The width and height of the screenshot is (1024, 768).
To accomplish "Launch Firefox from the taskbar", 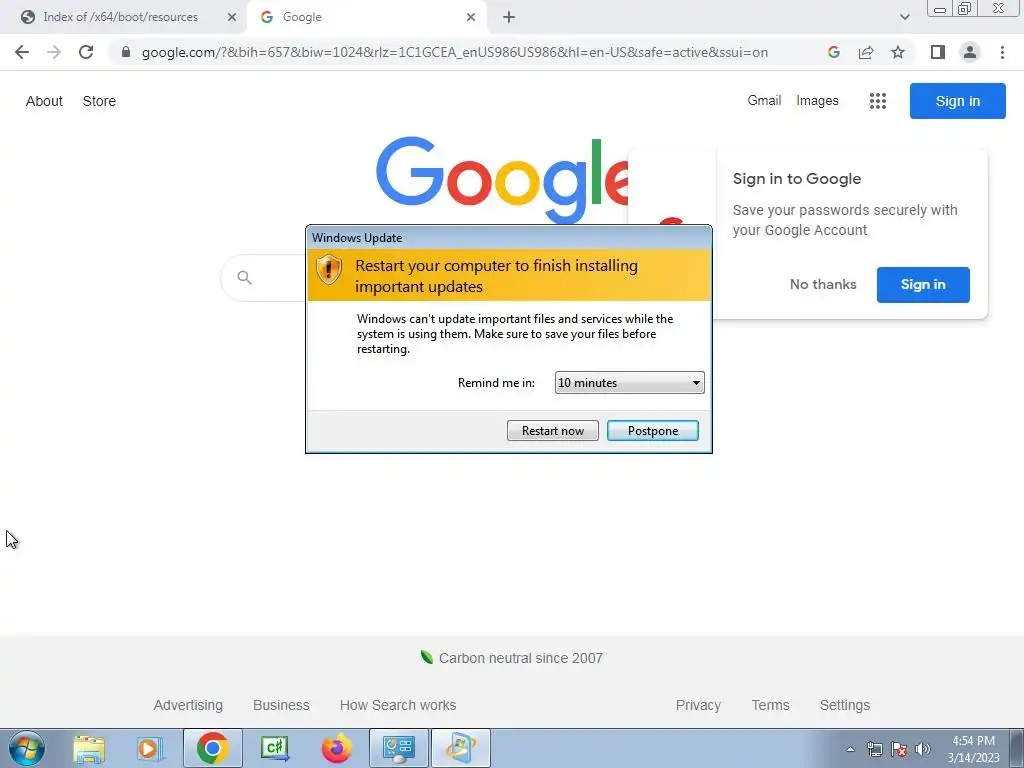I will click(x=336, y=748).
